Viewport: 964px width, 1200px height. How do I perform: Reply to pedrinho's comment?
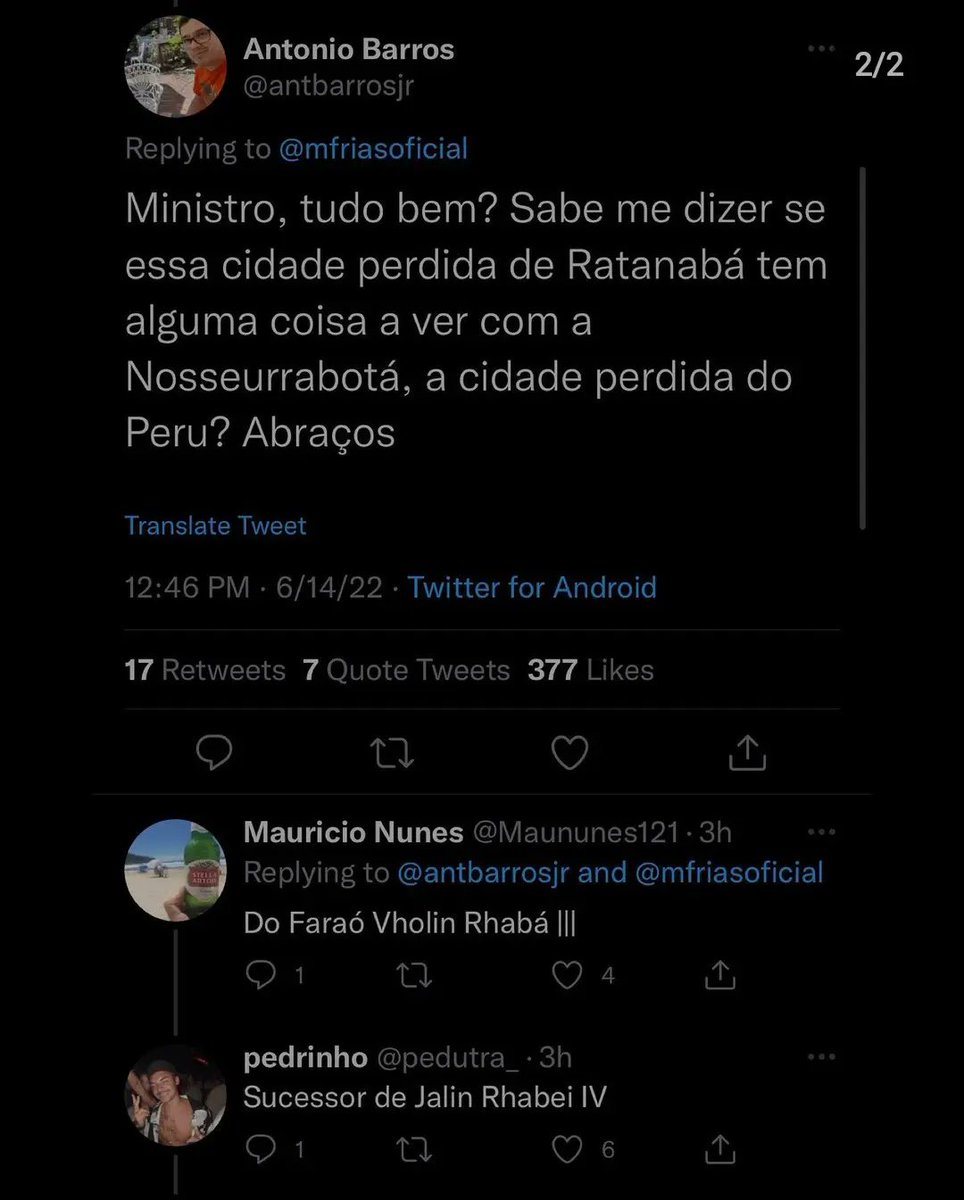(260, 1150)
